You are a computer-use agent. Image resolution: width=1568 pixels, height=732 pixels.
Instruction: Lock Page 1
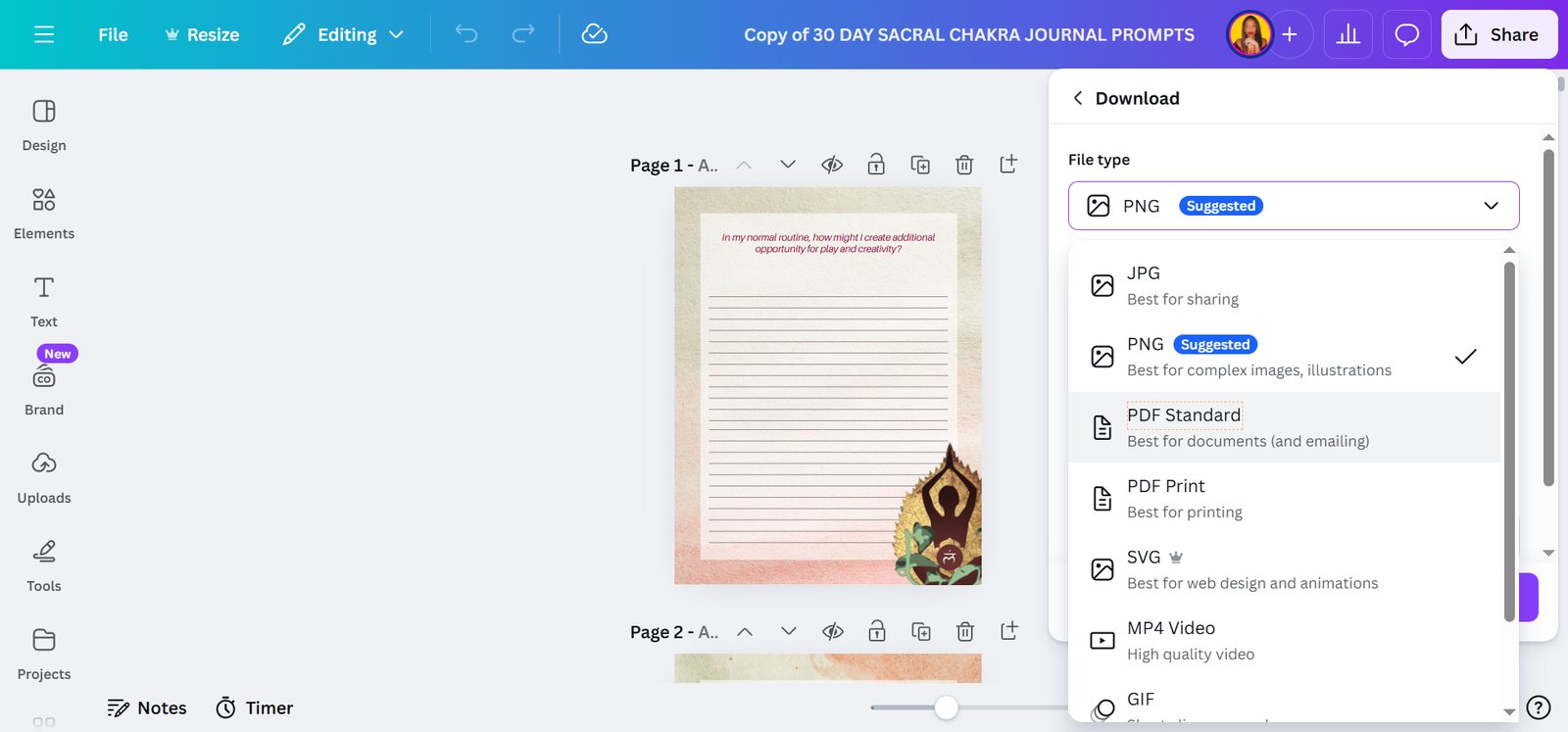[876, 164]
